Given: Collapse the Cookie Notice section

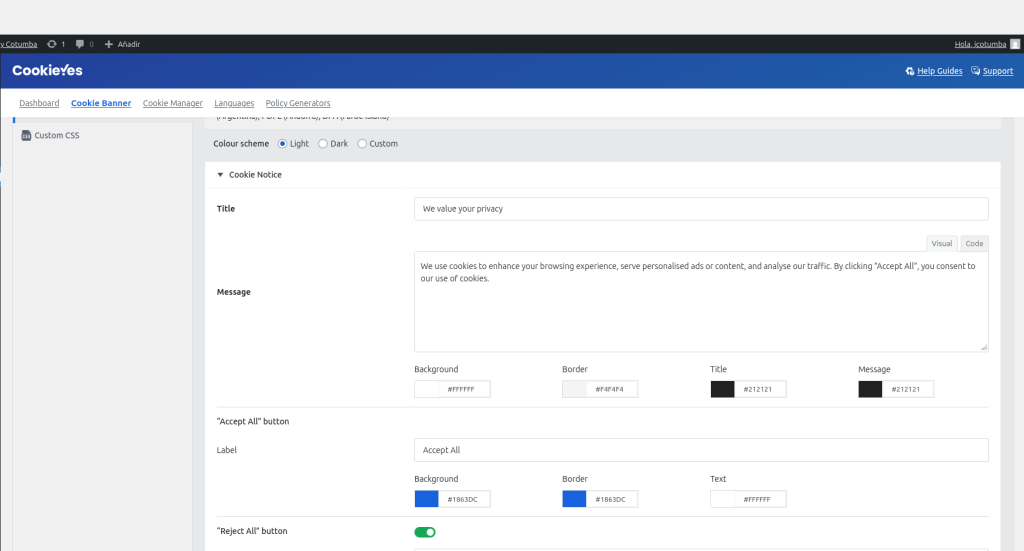Looking at the screenshot, I should [220, 175].
